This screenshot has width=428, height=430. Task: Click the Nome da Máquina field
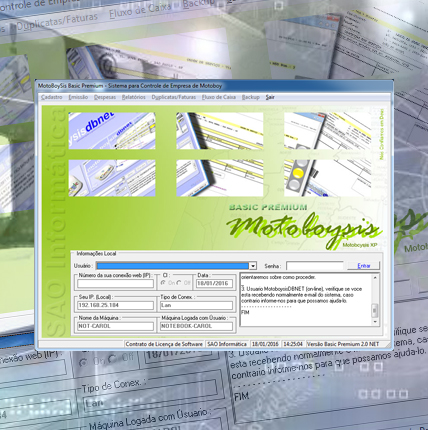coord(115,326)
